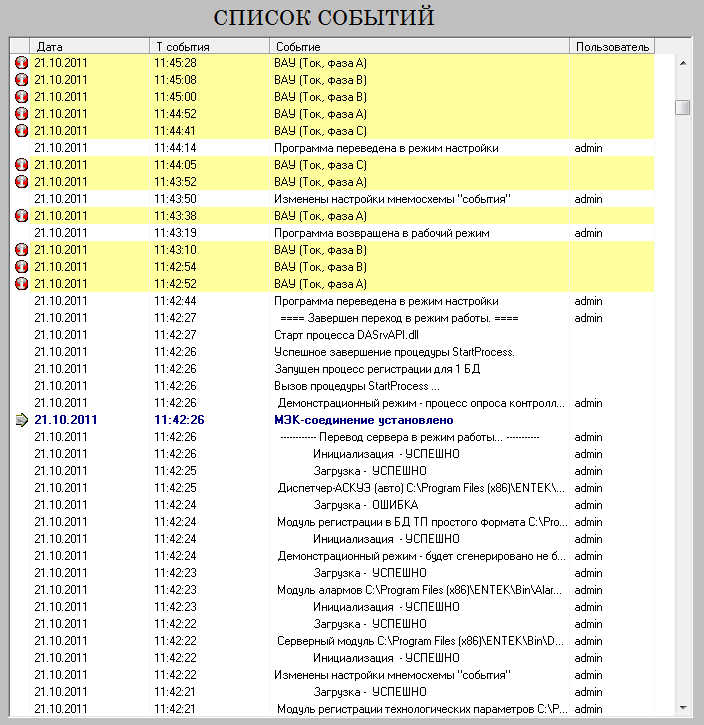Click admin user cell on 11:43:50 row
The image size is (704, 725).
click(x=588, y=199)
